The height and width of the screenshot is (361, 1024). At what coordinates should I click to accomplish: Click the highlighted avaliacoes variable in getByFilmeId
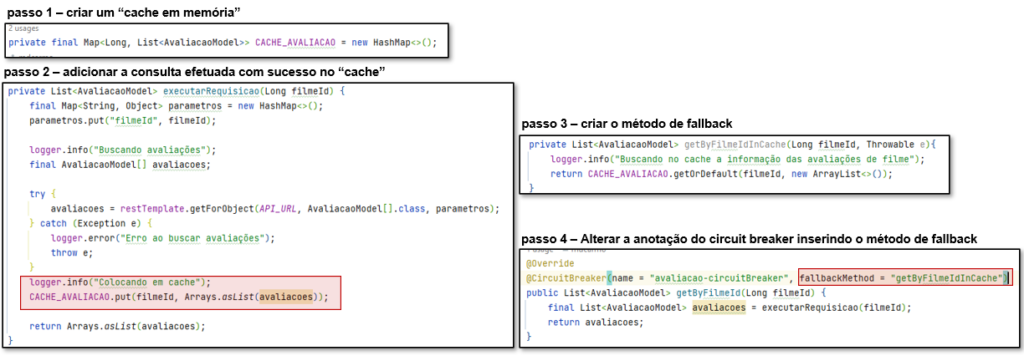click(718, 307)
